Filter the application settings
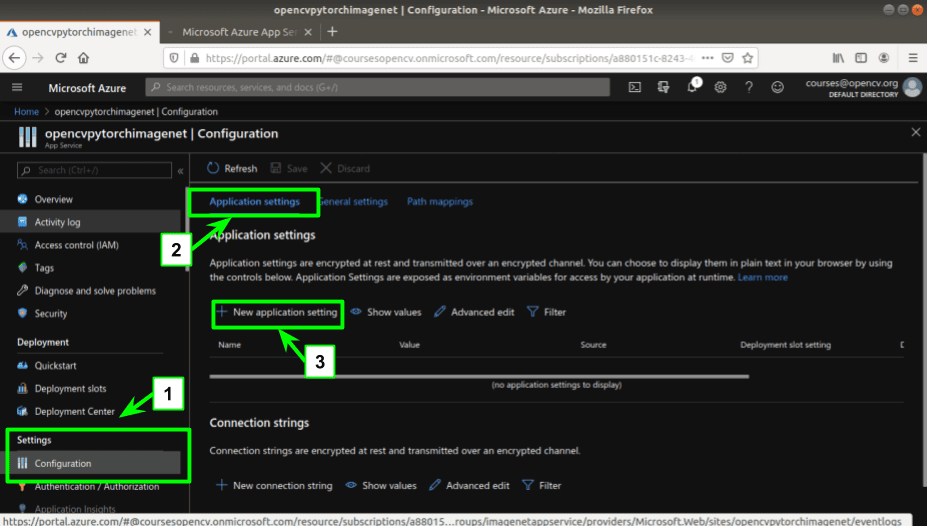 click(x=546, y=312)
